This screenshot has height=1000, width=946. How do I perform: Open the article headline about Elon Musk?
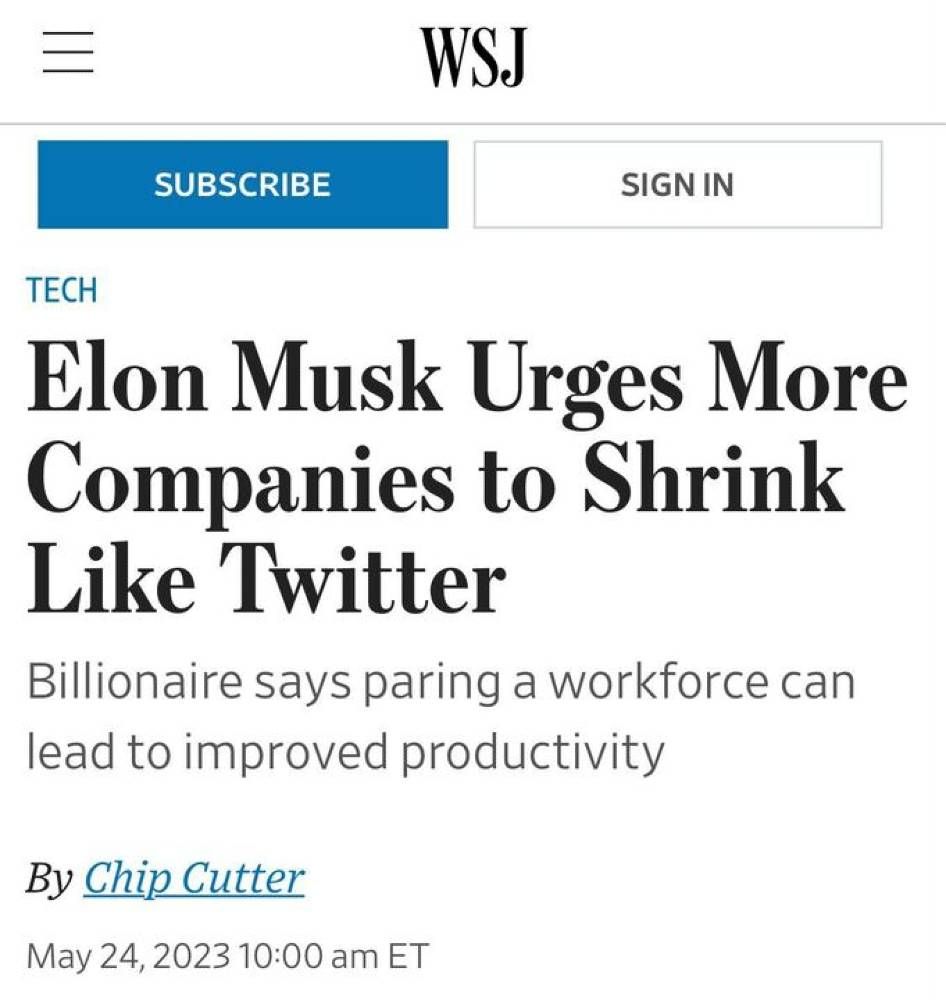pyautogui.click(x=466, y=473)
